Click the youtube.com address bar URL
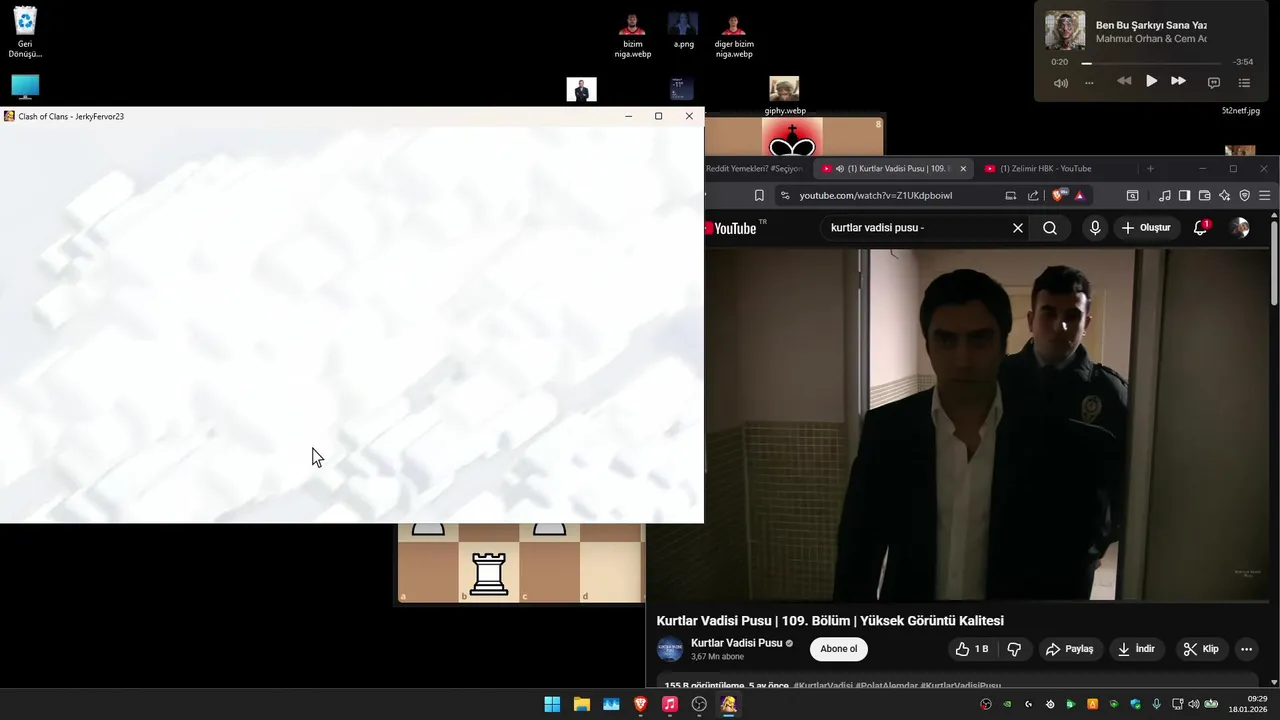 click(x=876, y=196)
